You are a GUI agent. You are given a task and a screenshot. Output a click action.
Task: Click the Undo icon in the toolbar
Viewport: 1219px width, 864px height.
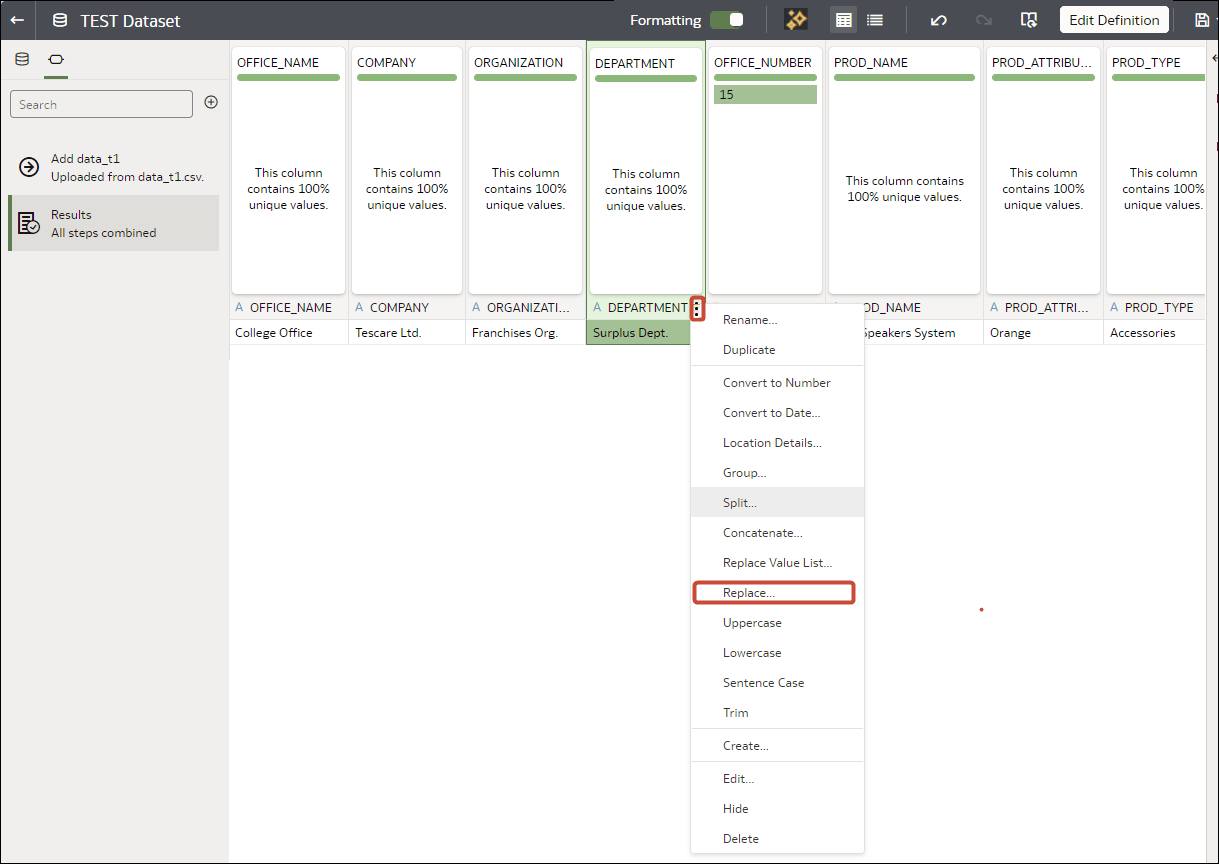(940, 19)
